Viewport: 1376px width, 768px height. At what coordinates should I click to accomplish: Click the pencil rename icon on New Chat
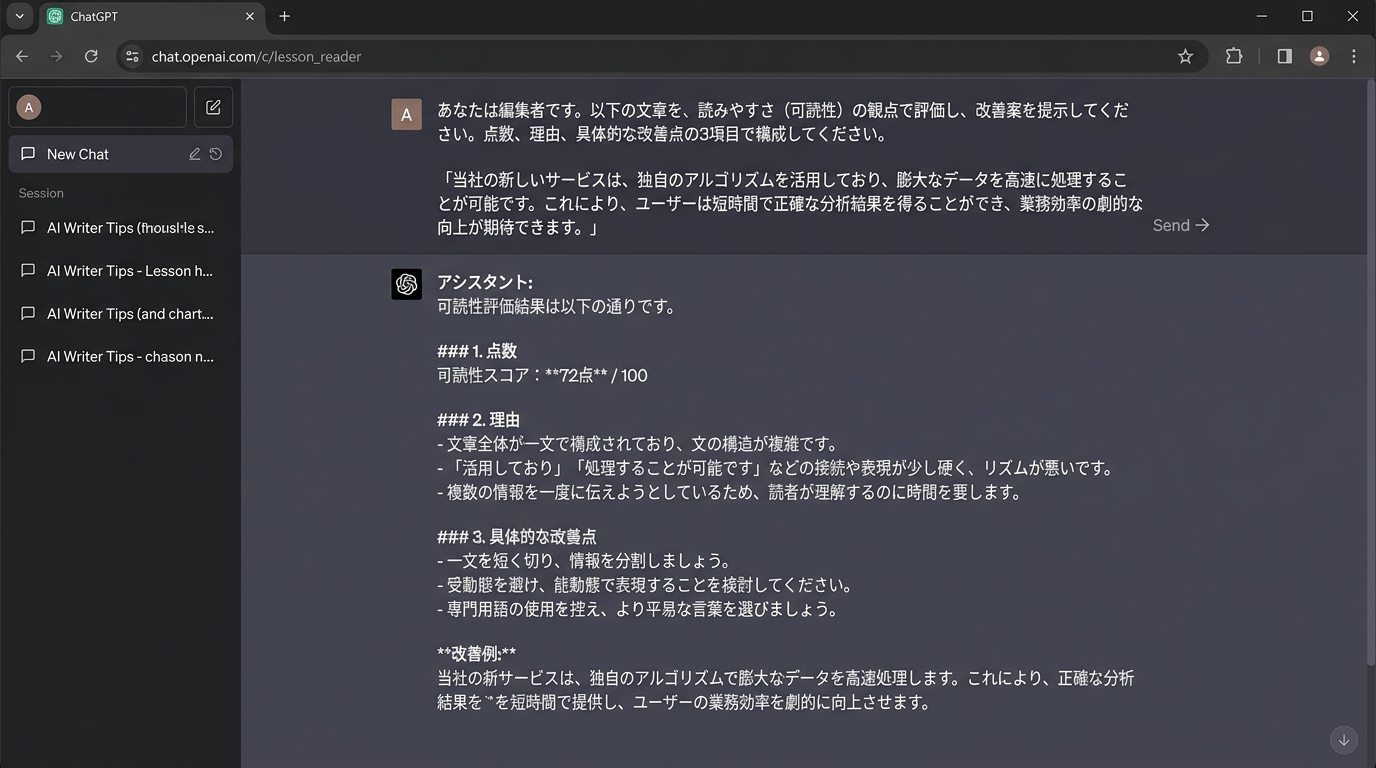195,154
